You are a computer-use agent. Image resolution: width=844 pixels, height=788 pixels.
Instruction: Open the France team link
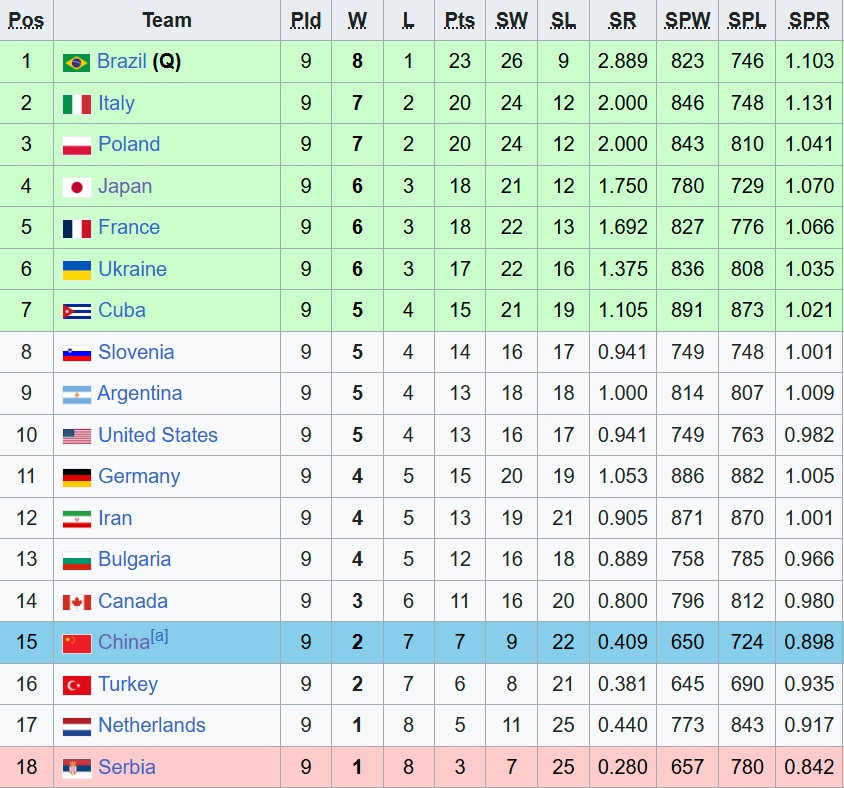click(129, 227)
